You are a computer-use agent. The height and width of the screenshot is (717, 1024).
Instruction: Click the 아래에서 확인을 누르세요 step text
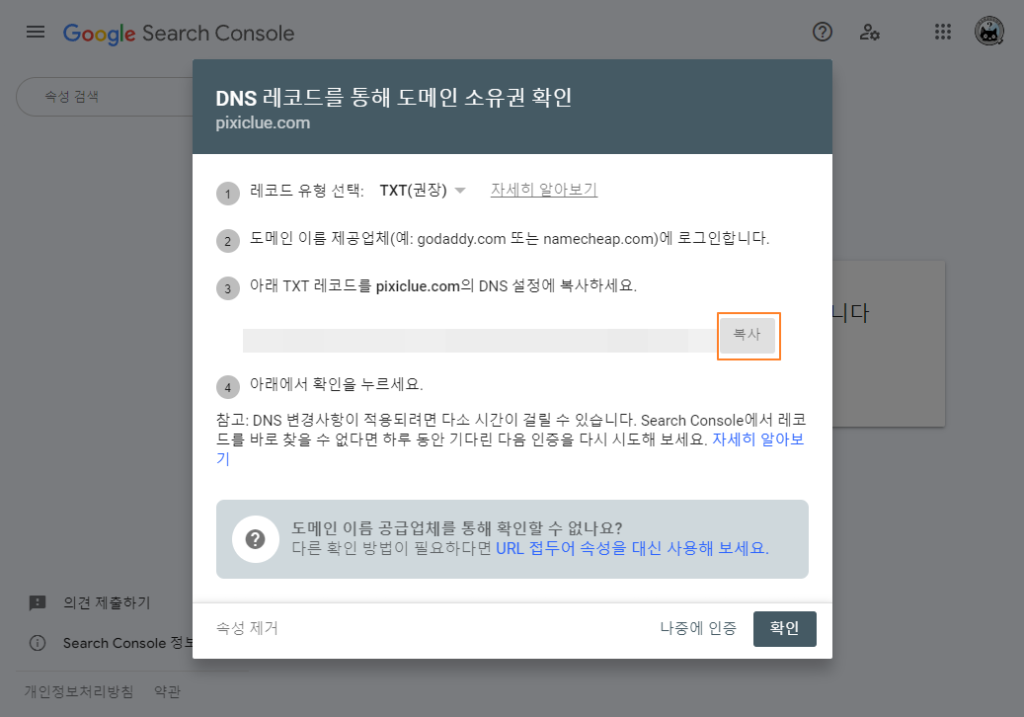pyautogui.click(x=336, y=384)
